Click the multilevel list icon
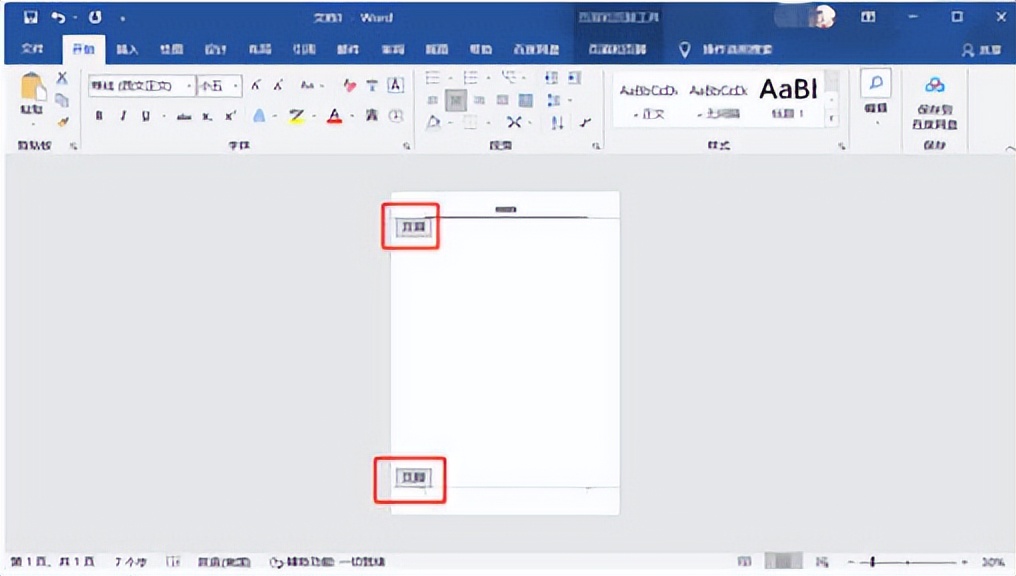The image size is (1016, 576). (509, 78)
